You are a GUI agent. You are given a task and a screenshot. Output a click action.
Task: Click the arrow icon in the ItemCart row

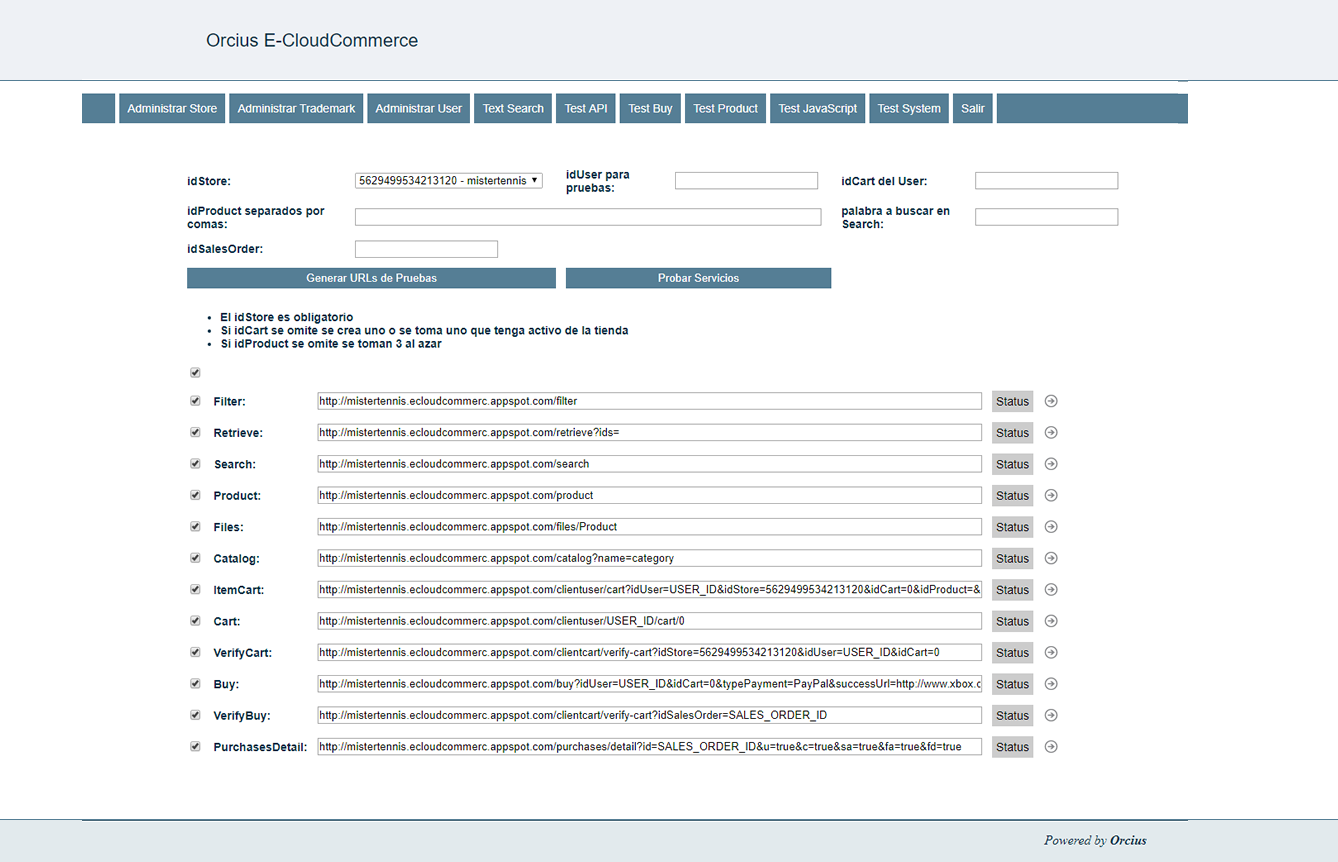click(x=1051, y=589)
